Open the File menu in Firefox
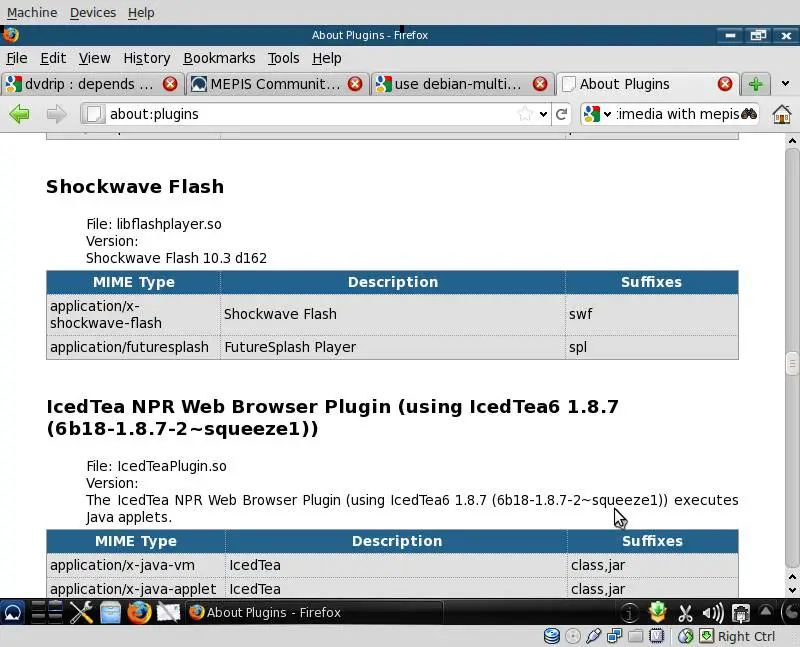This screenshot has width=800, height=647. (17, 58)
